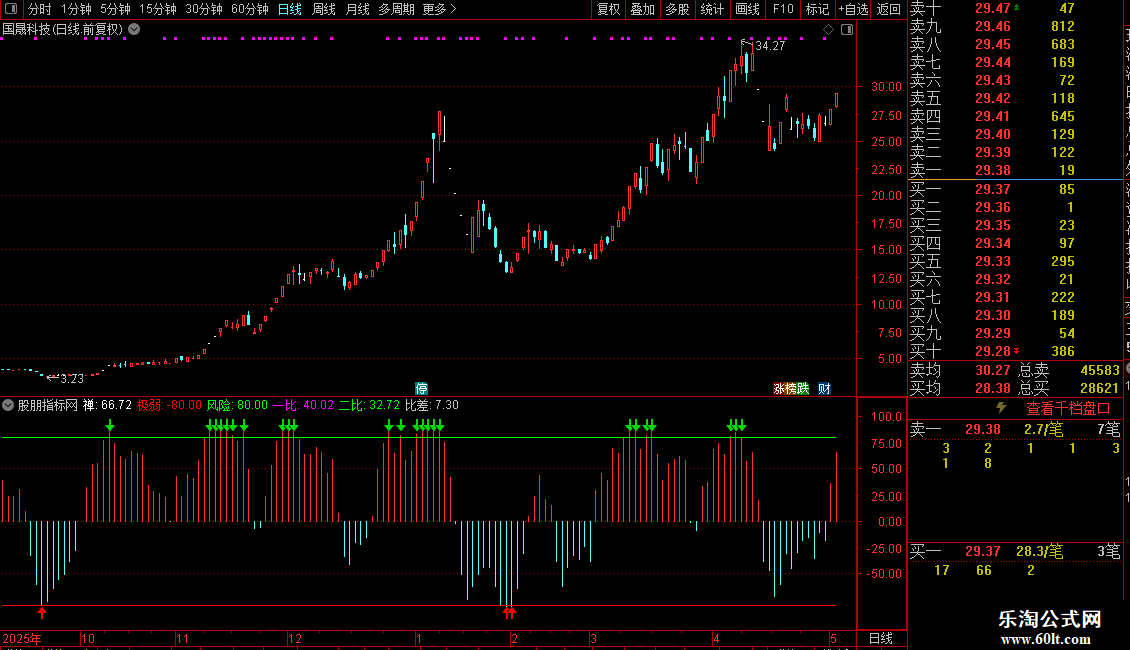Select the 卖一 29.38 ask row
Viewport: 1130px width, 650px height.
click(1015, 170)
